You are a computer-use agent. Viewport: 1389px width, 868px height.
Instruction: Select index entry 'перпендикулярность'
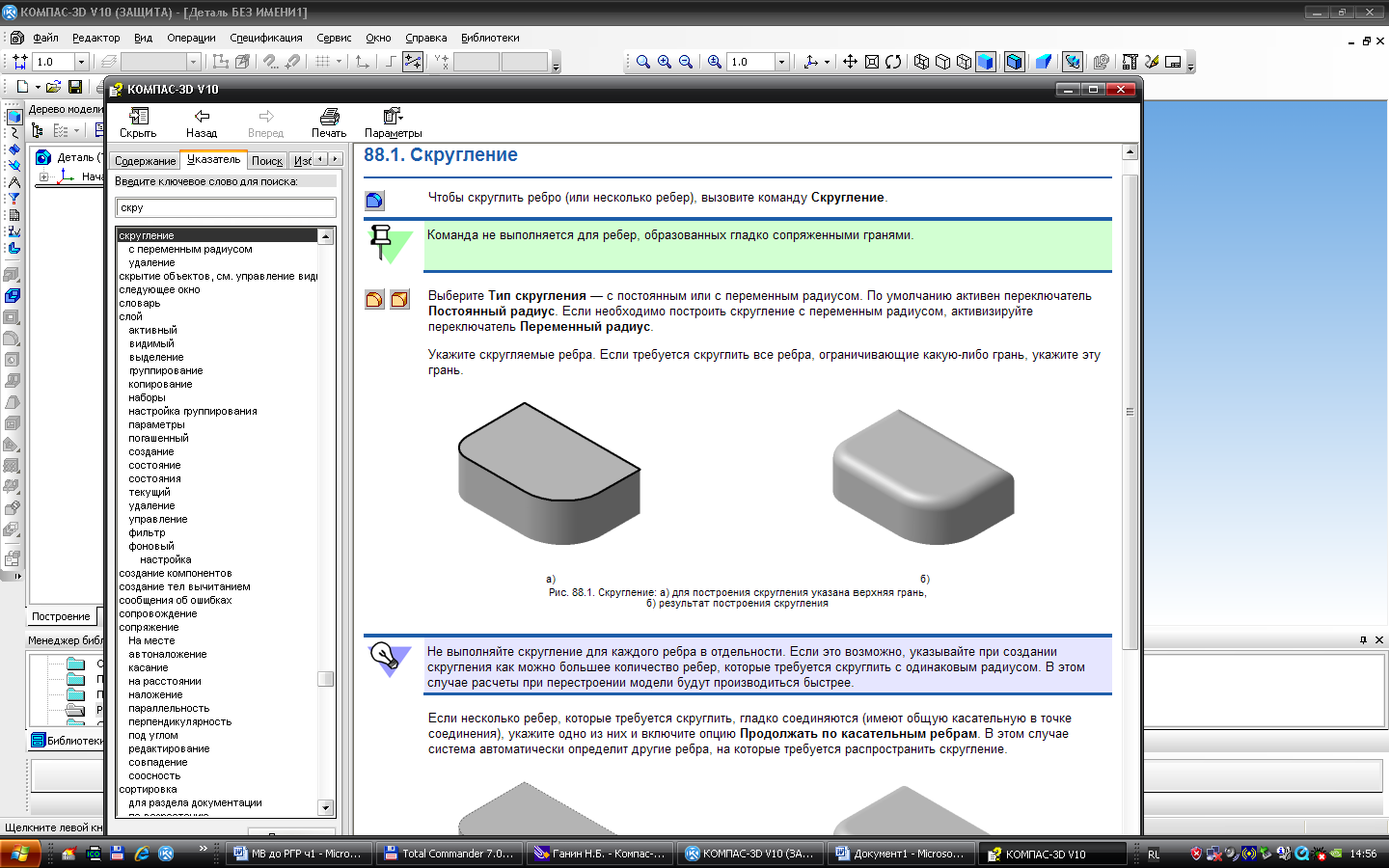(x=180, y=721)
